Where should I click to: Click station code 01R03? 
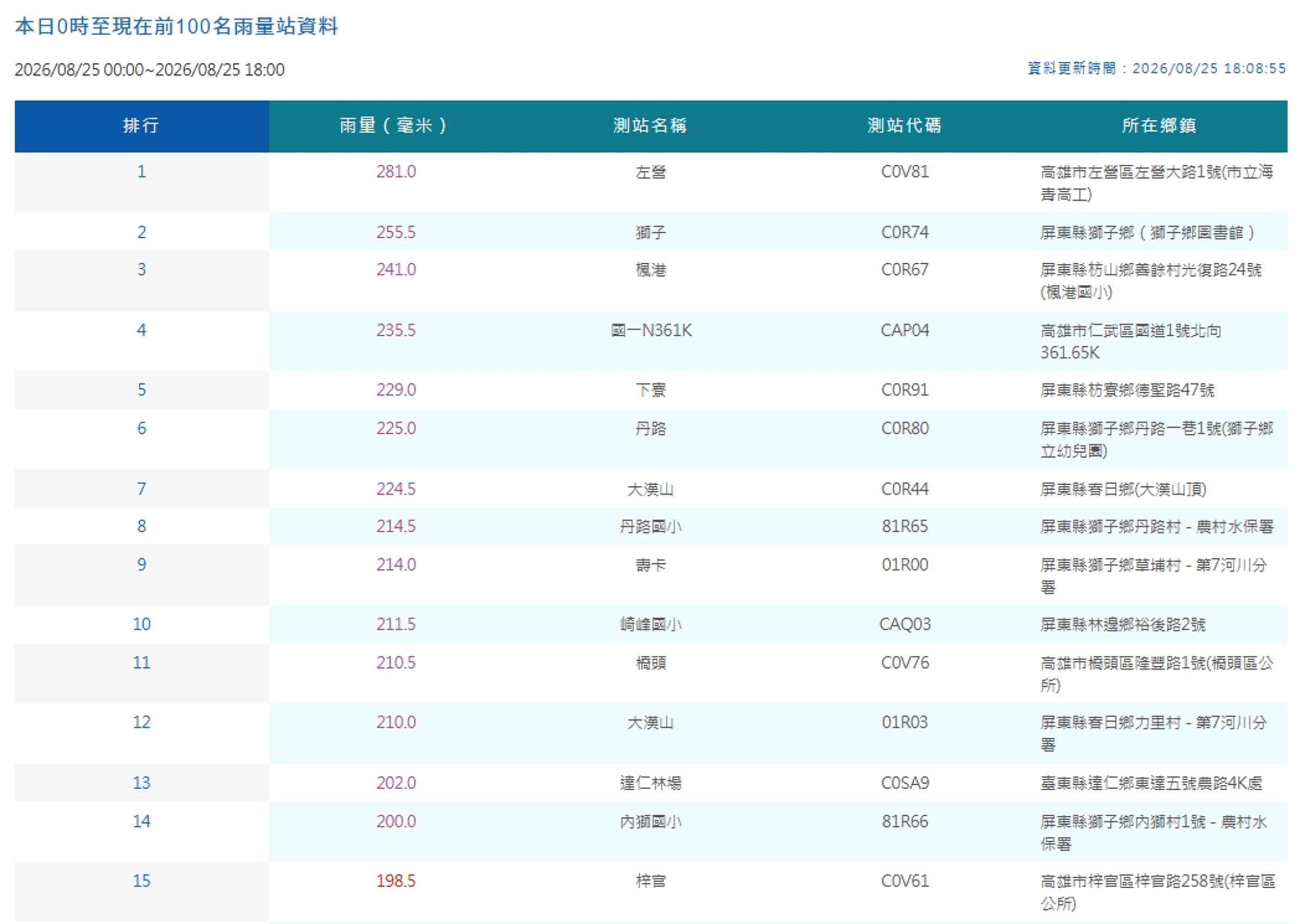905,722
